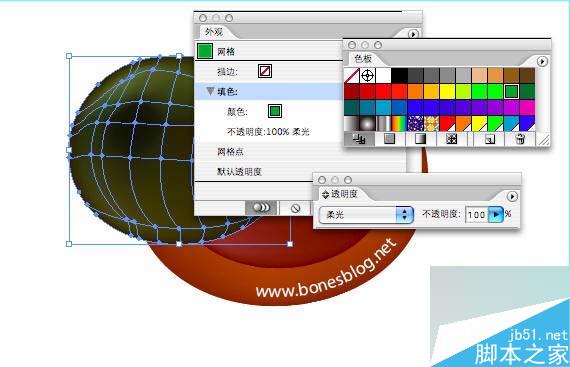Select the Registration crosshair swatch

click(368, 76)
